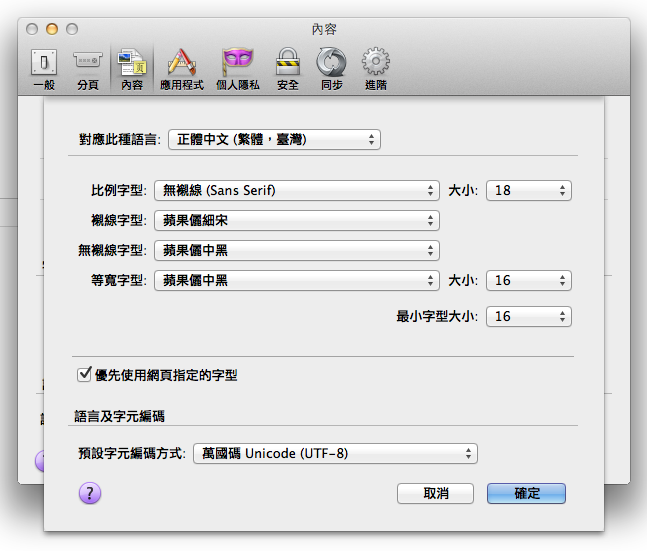
Task: Open the 一般 (General) preferences pane
Action: tap(44, 69)
